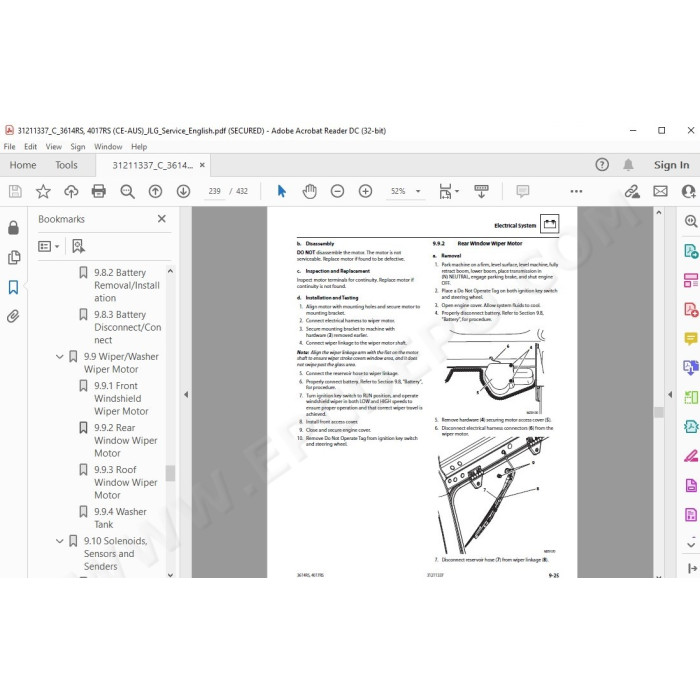Open the sign document pen icon
Viewport: 700px width, 700px height.
click(x=632, y=192)
